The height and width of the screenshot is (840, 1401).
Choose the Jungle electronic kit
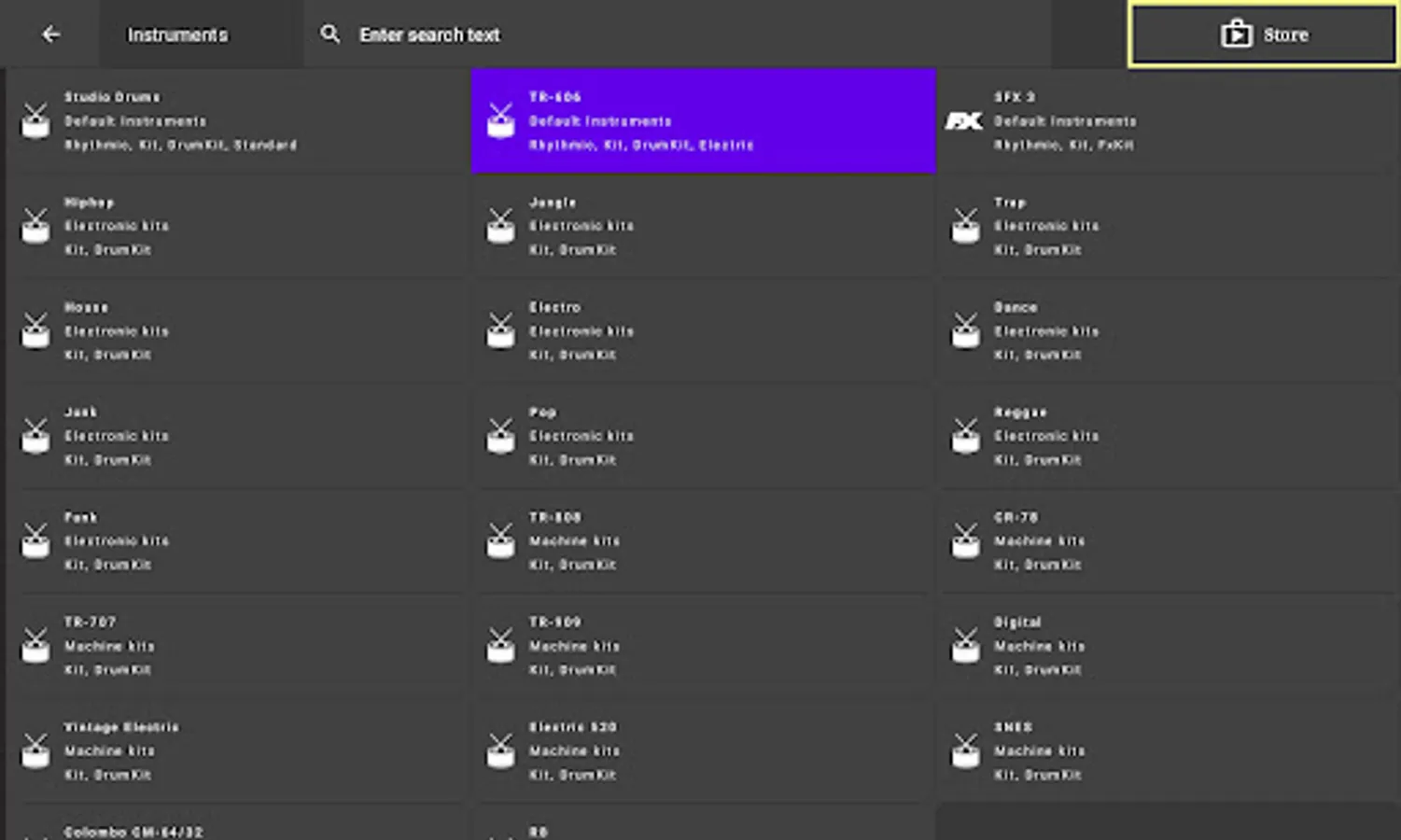pos(703,227)
